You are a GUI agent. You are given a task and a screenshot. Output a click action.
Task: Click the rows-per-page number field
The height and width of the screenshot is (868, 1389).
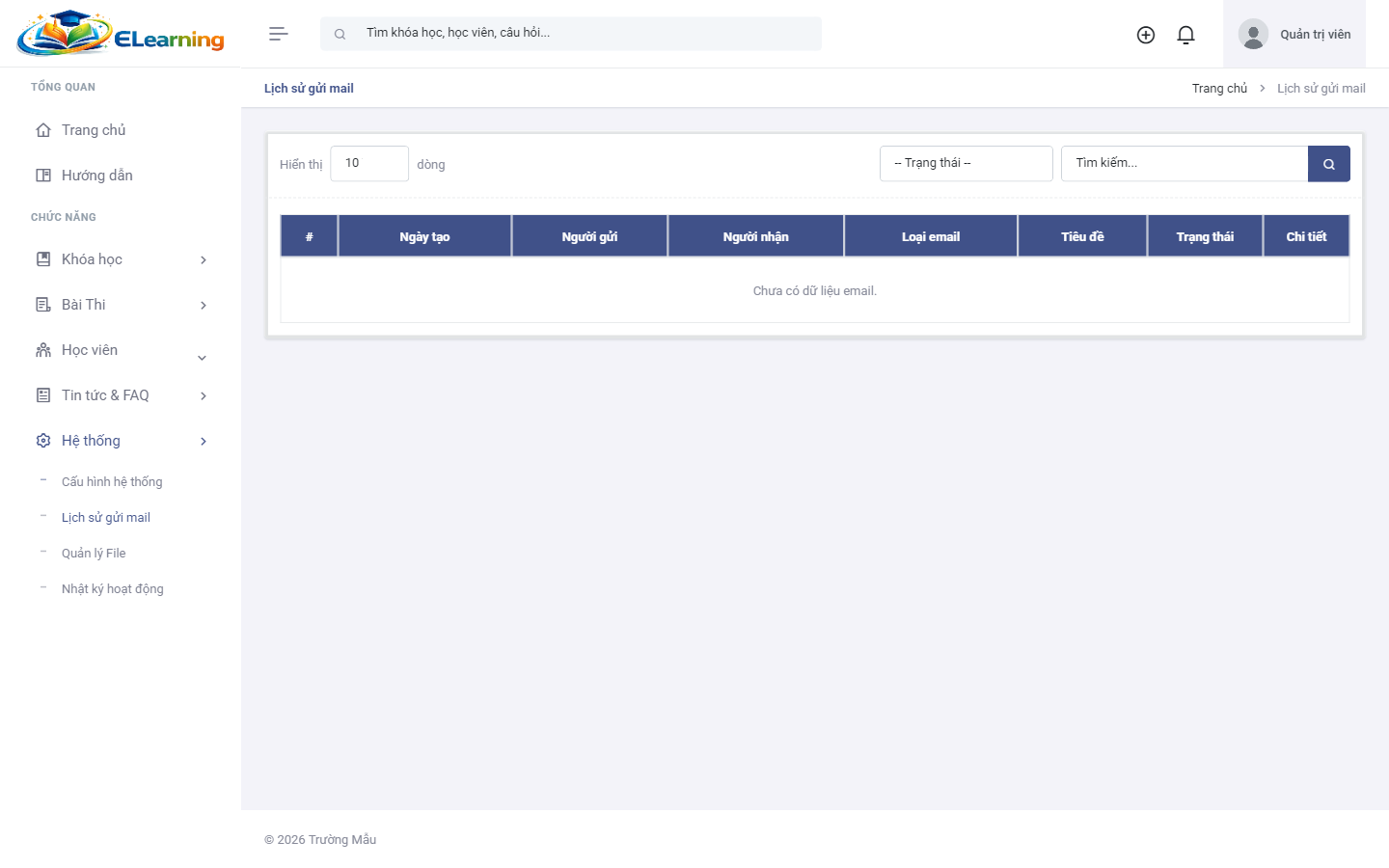click(x=369, y=164)
